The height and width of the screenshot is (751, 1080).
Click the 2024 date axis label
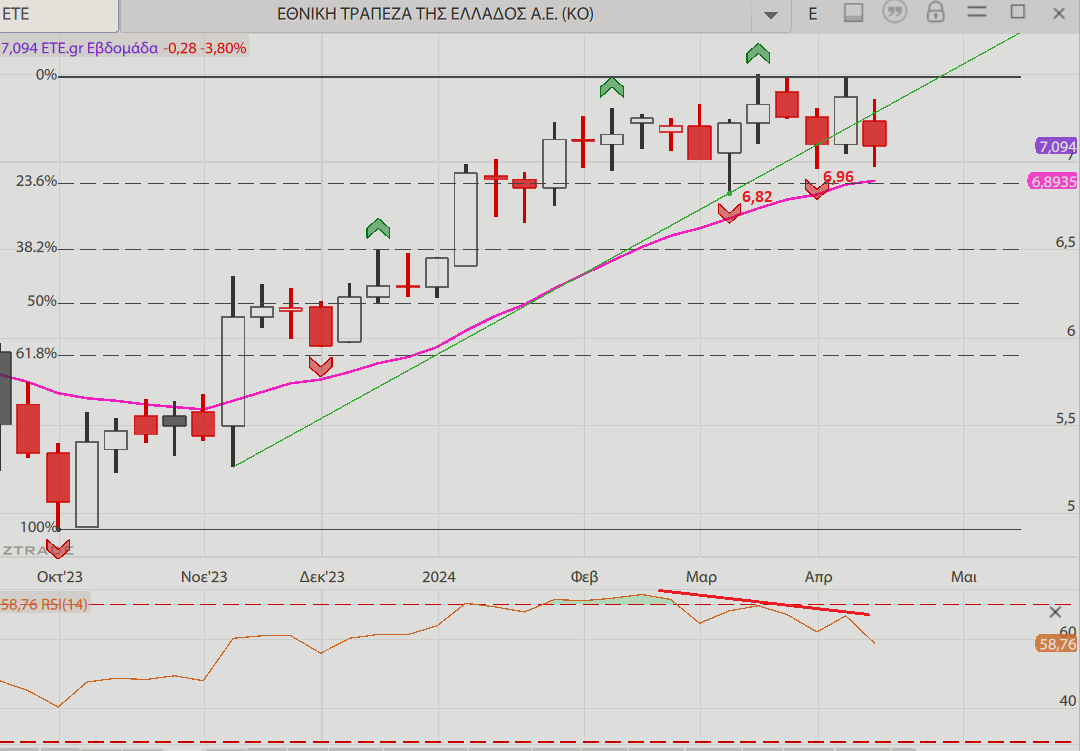[439, 577]
